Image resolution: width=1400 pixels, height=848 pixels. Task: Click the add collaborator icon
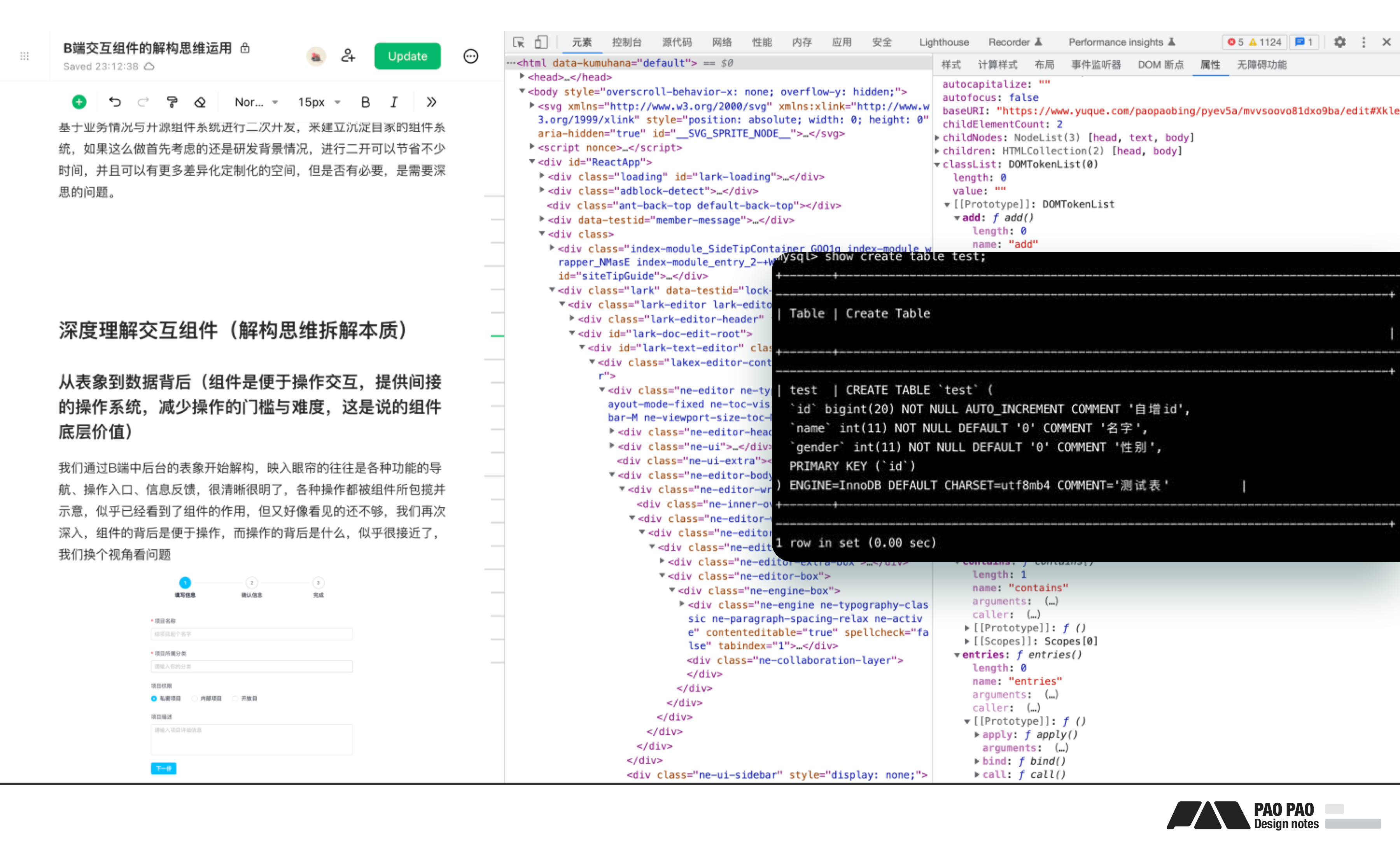point(348,56)
